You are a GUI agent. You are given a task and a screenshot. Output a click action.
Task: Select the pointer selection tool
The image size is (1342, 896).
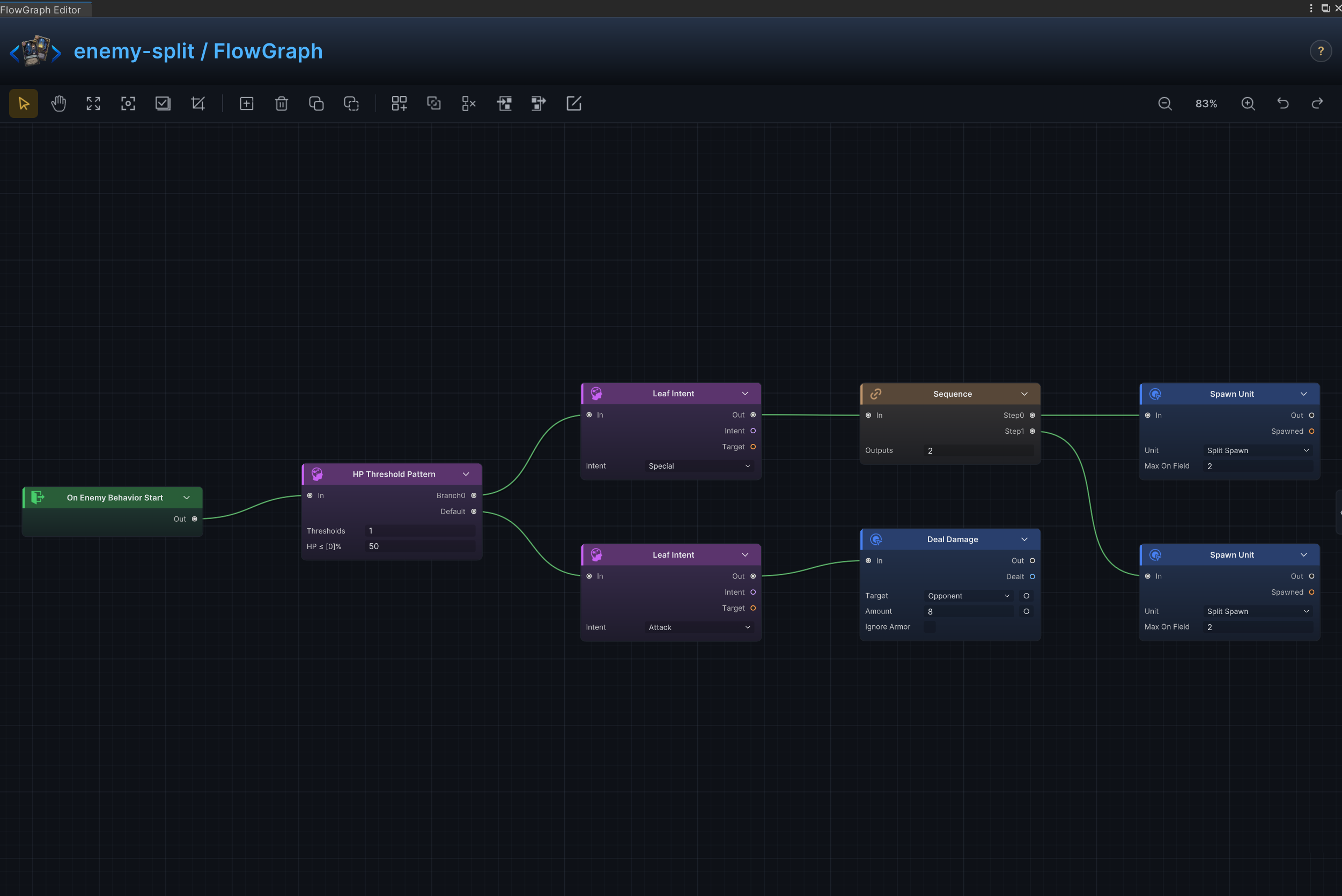(x=24, y=103)
